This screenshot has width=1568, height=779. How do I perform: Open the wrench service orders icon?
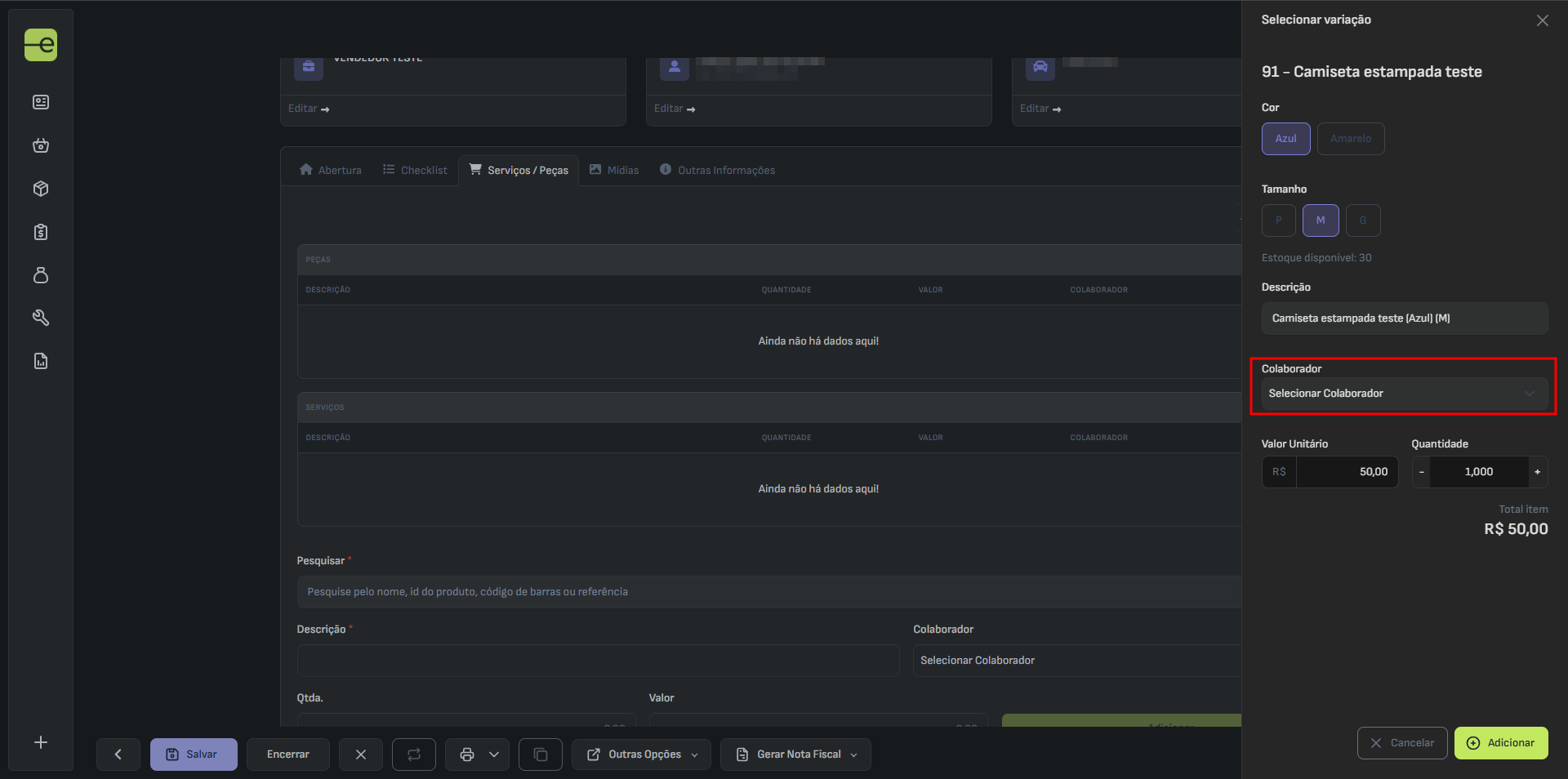click(41, 318)
